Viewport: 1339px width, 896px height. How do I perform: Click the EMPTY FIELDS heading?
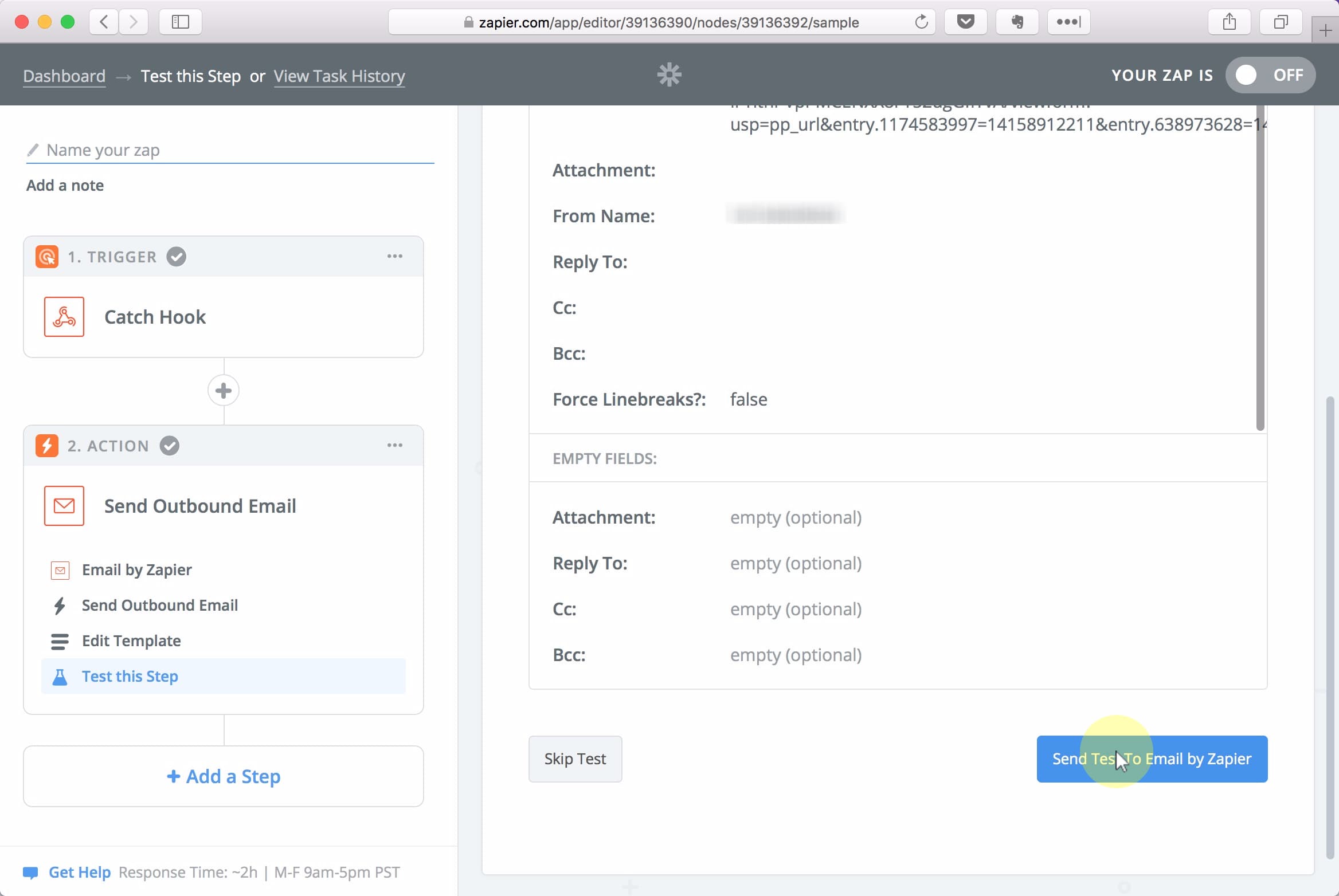pos(605,458)
